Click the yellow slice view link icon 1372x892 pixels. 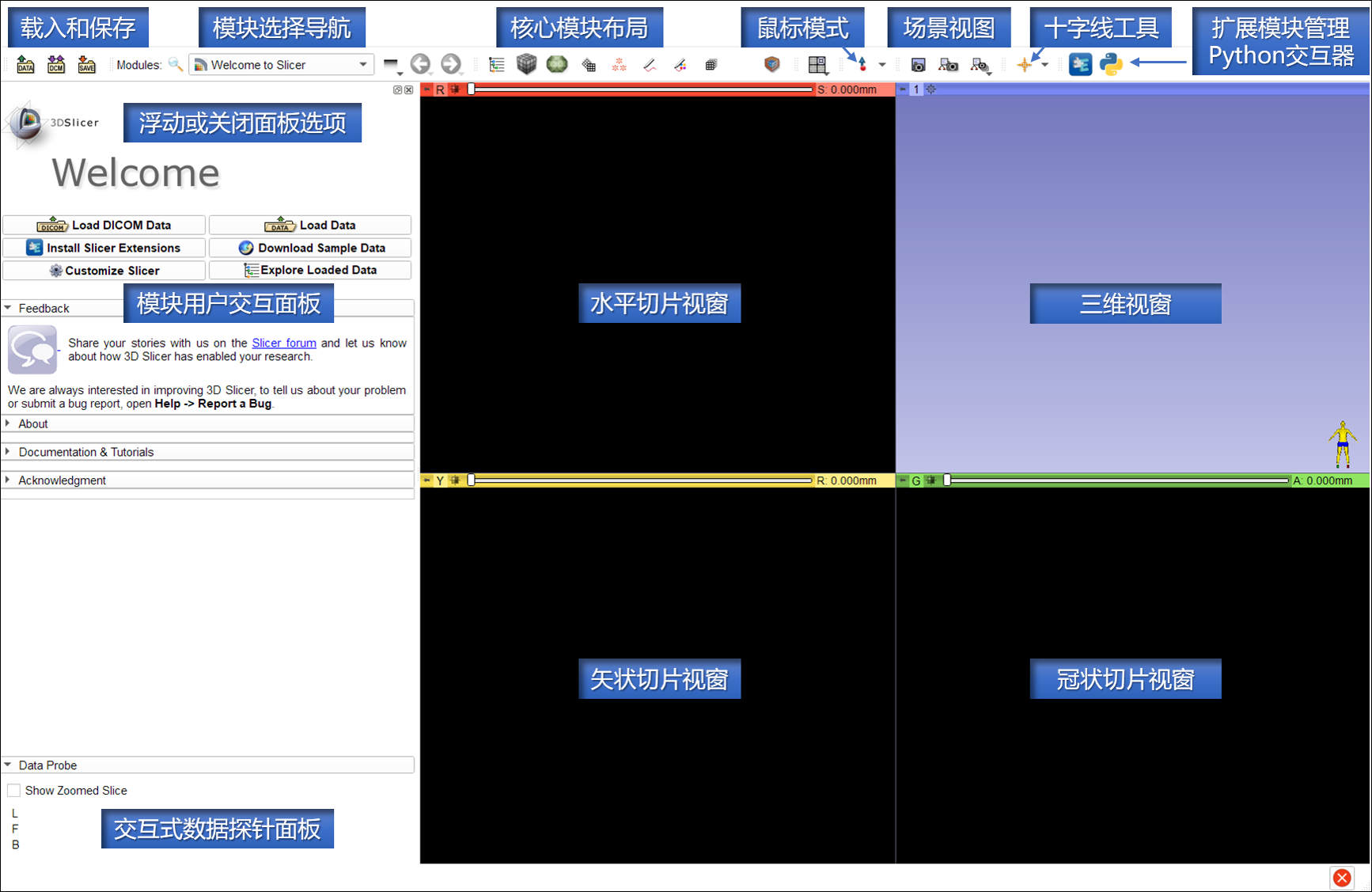point(455,480)
